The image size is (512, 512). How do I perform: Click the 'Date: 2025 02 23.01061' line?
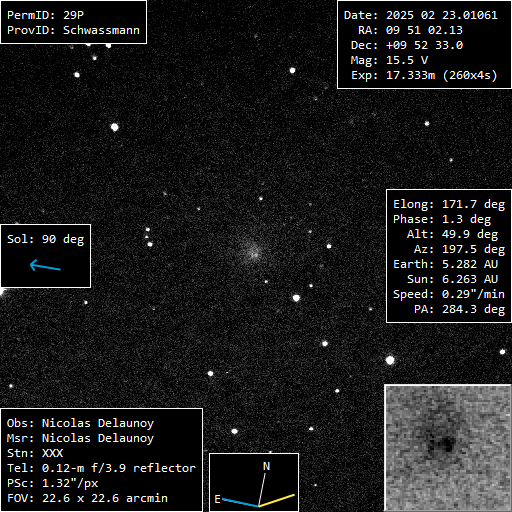click(421, 15)
